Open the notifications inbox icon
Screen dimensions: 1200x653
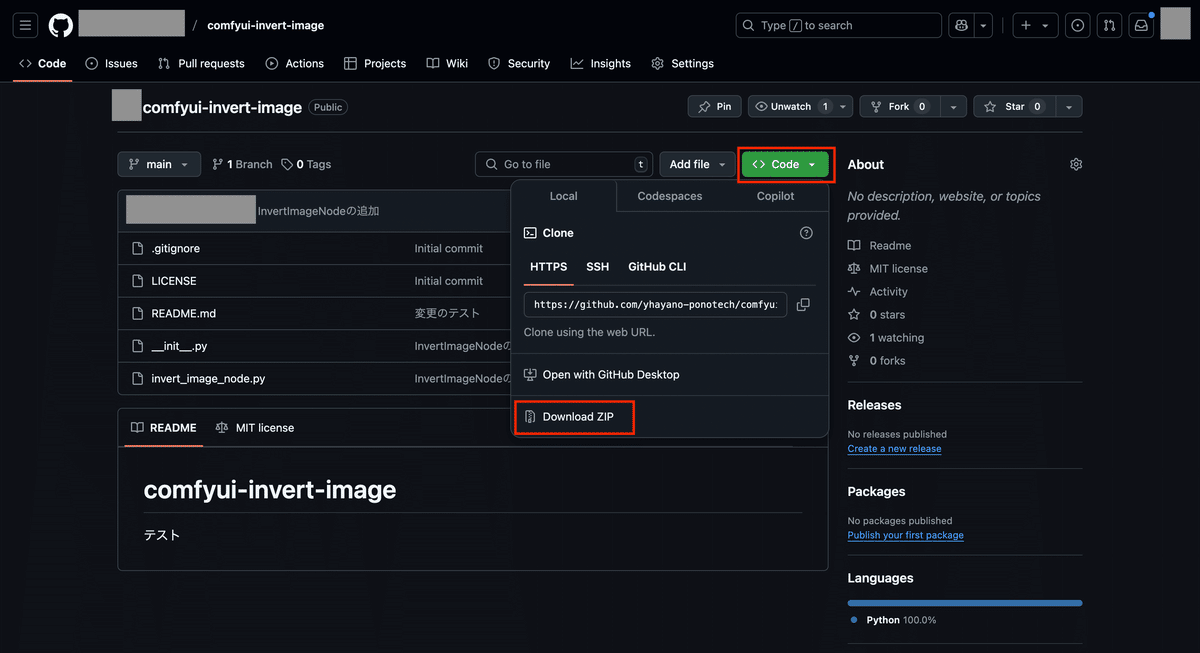click(x=1140, y=25)
